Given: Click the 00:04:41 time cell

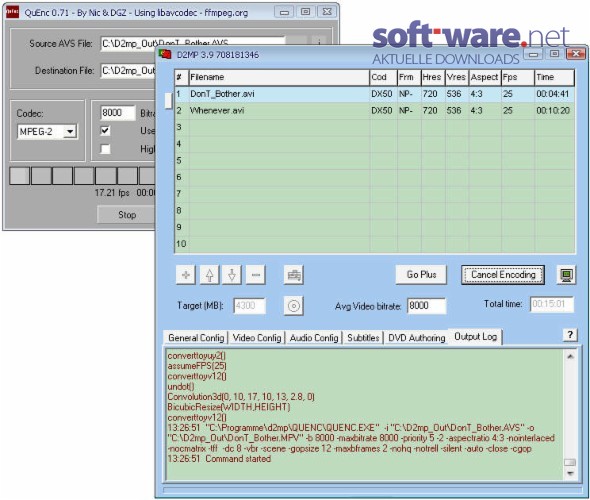Looking at the screenshot, I should pos(553,94).
